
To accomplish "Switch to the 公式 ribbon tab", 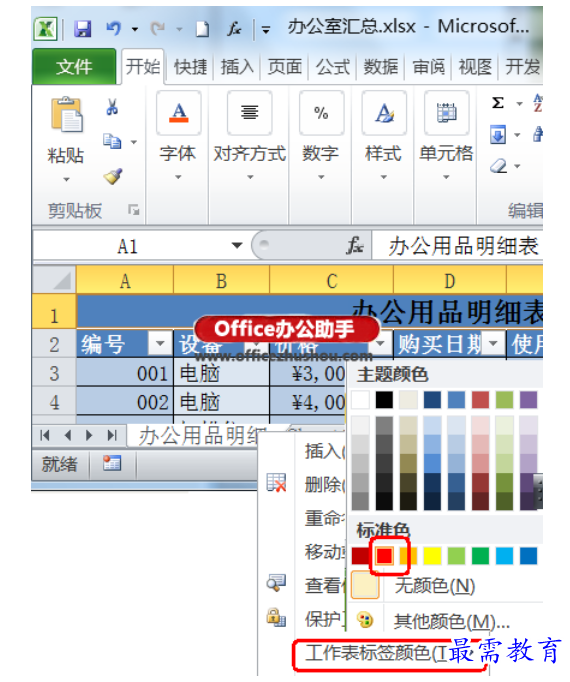I will pyautogui.click(x=332, y=67).
